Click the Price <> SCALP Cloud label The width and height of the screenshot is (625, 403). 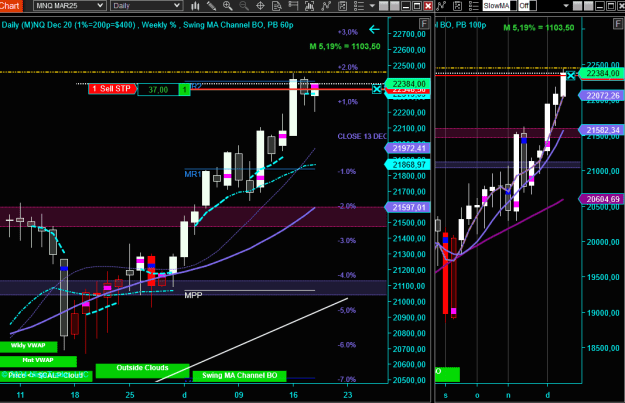(46, 375)
